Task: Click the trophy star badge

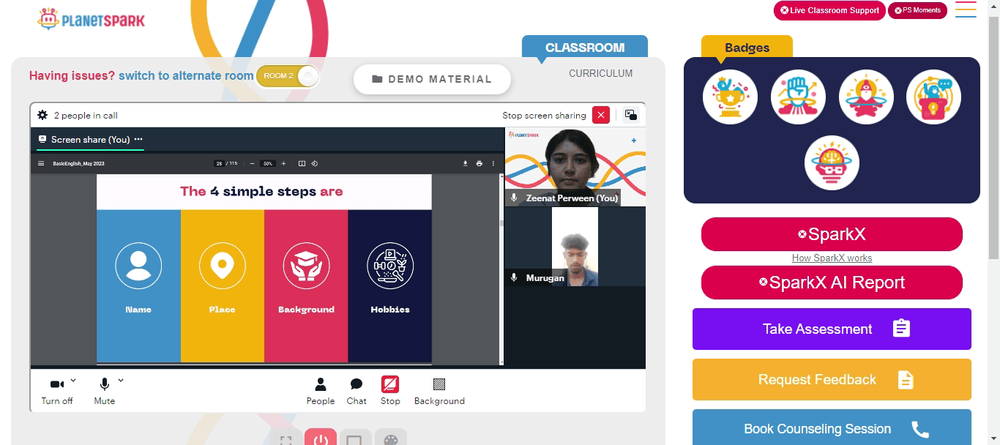Action: 730,97
